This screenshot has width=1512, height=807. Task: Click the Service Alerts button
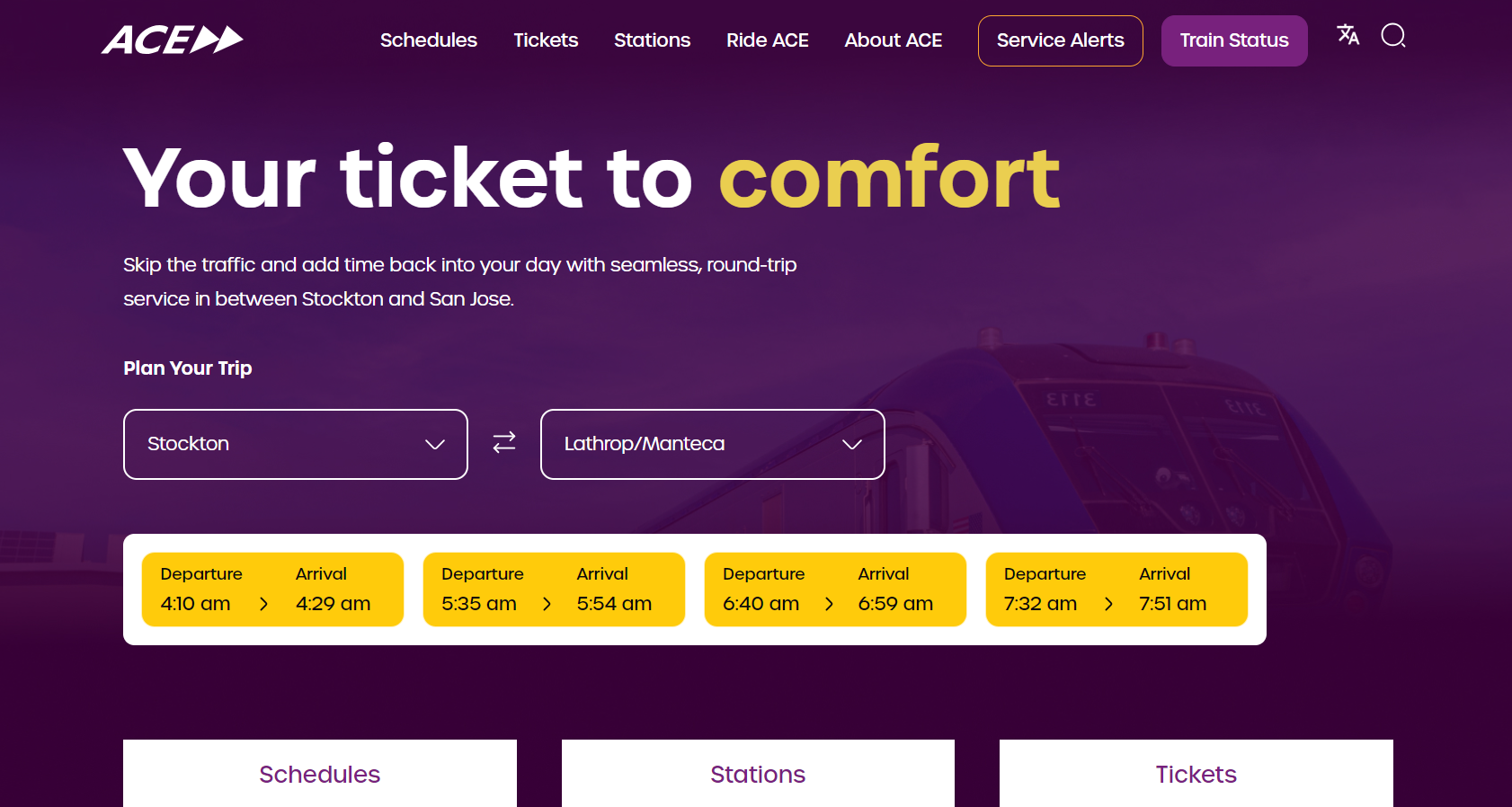(x=1060, y=40)
